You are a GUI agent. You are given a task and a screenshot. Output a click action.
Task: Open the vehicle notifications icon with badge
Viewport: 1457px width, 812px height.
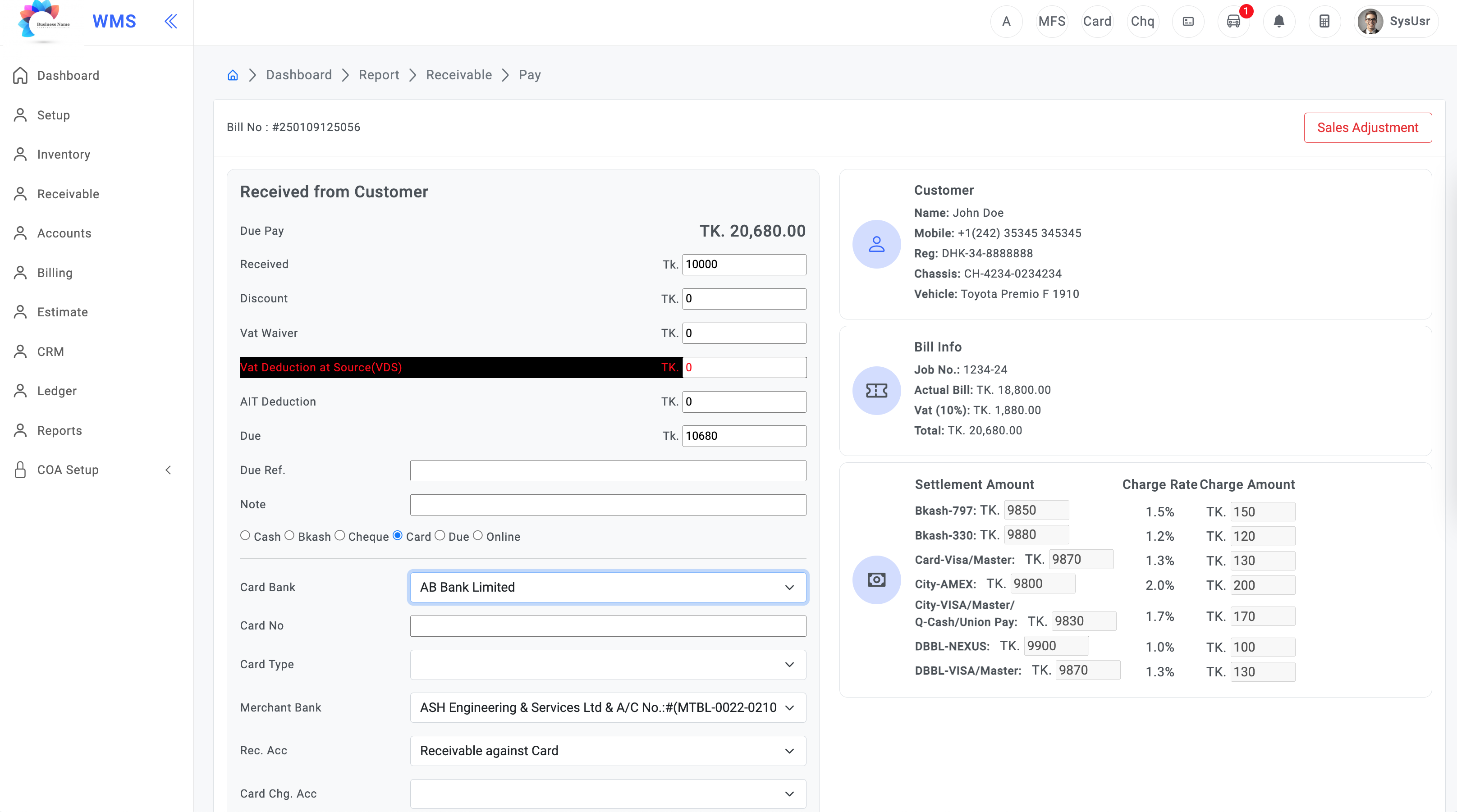(1233, 22)
